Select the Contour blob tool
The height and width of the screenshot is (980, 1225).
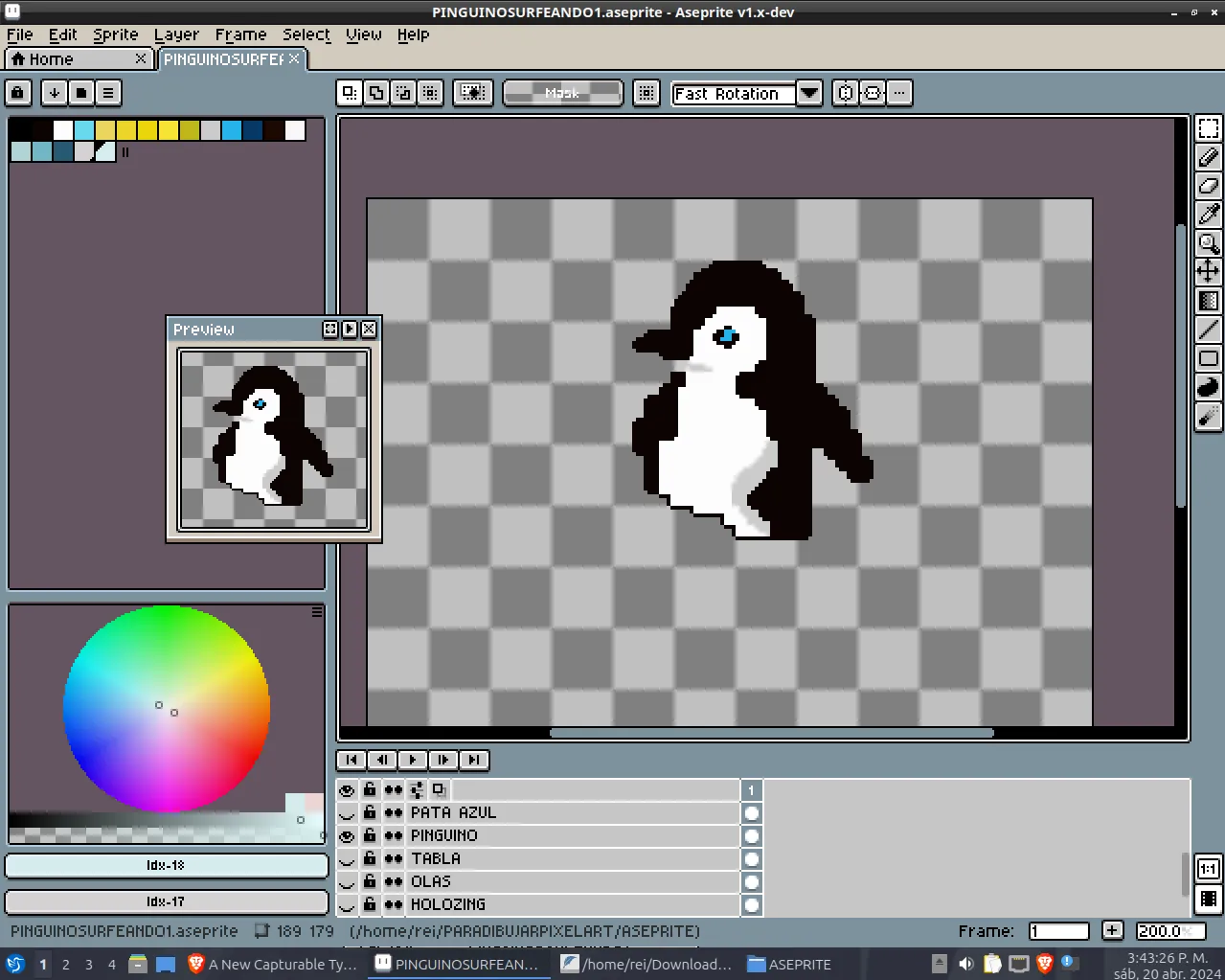tap(1209, 387)
